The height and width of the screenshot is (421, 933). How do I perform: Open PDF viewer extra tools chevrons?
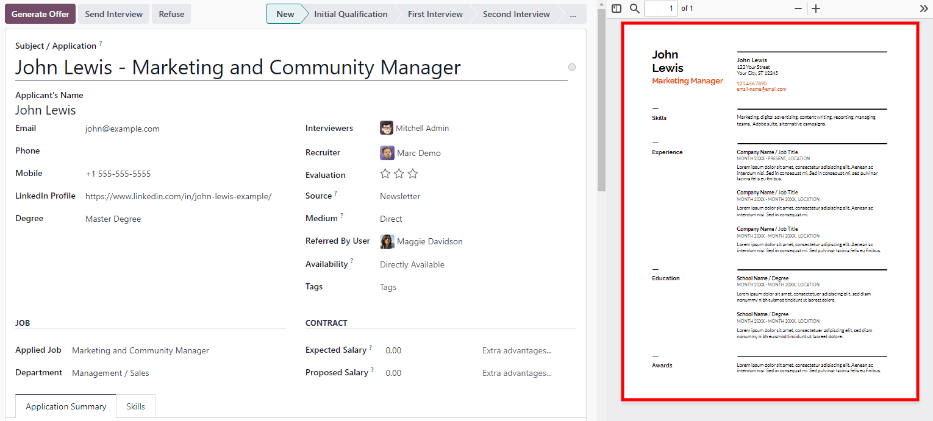(922, 8)
